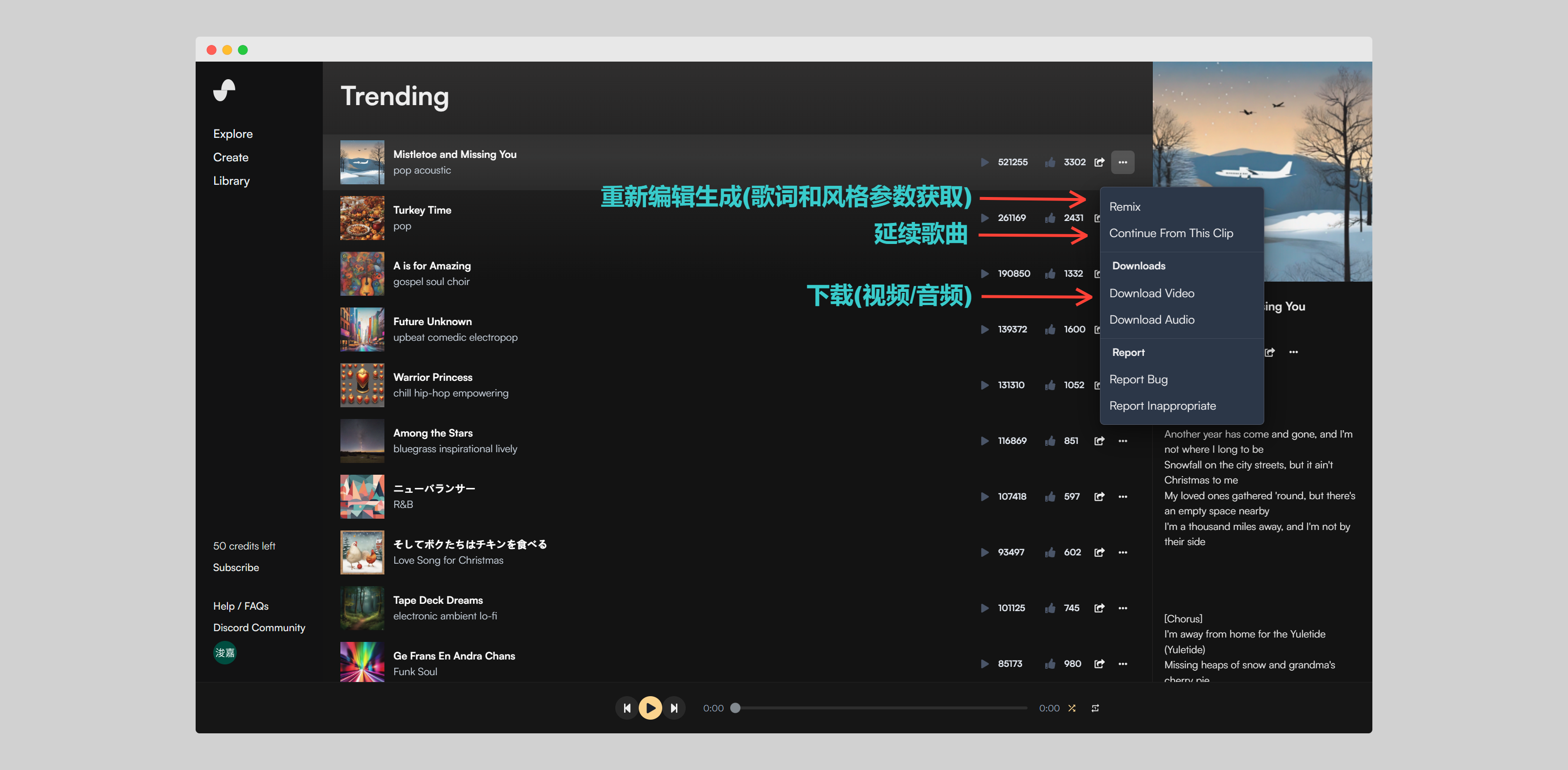The height and width of the screenshot is (770, 1568).
Task: Share the Among the Stars song
Action: 1099,441
